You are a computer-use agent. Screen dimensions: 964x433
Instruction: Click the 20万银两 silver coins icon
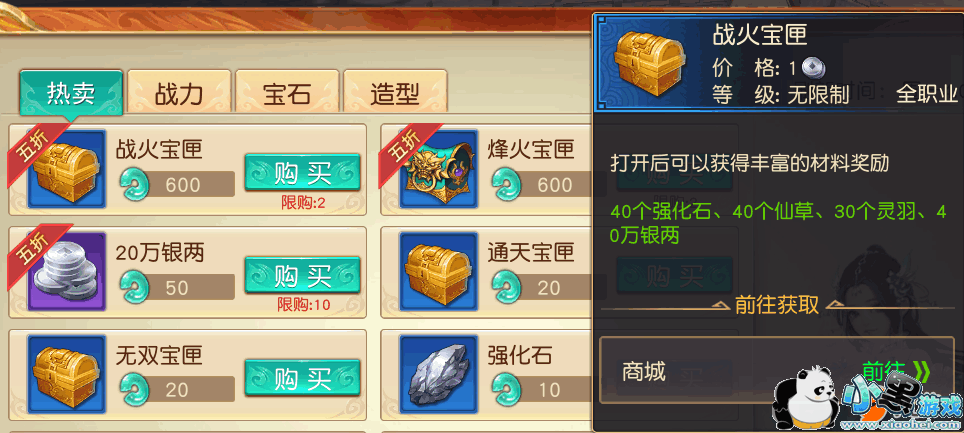(x=67, y=271)
